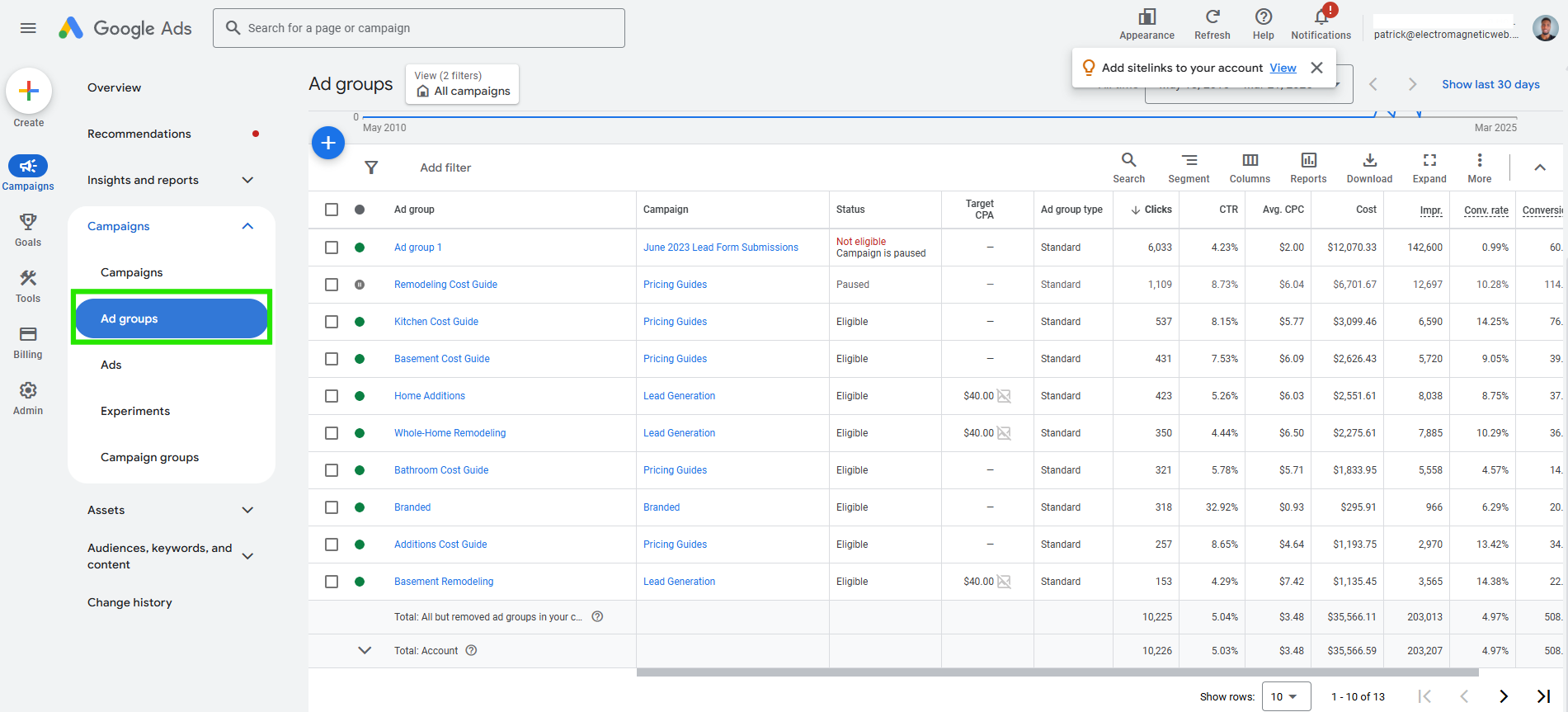The height and width of the screenshot is (712, 1568).
Task: Open Goals in the left rail
Action: pyautogui.click(x=28, y=229)
